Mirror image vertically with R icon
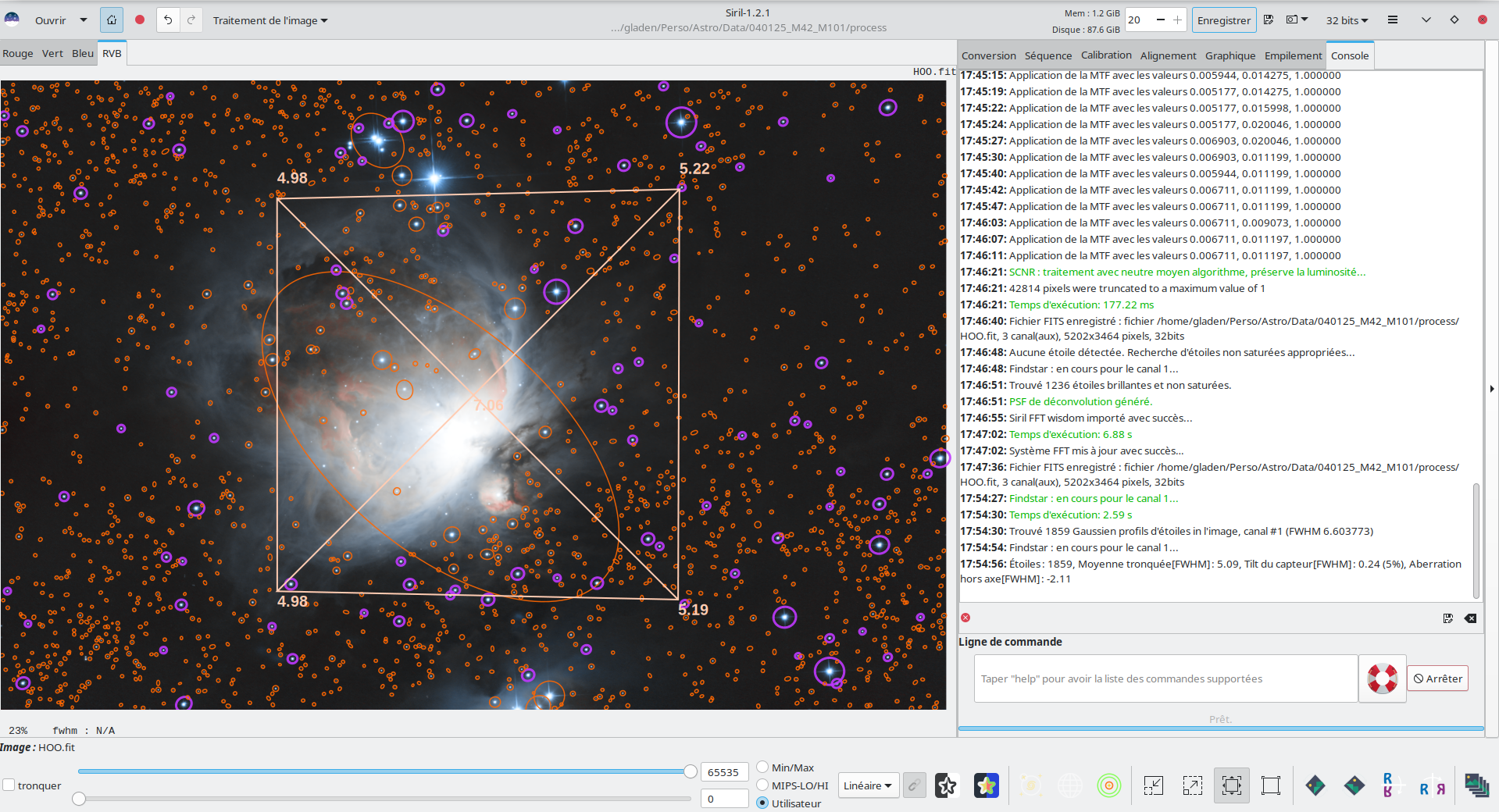This screenshot has height=812, width=1499. pos(1390,785)
